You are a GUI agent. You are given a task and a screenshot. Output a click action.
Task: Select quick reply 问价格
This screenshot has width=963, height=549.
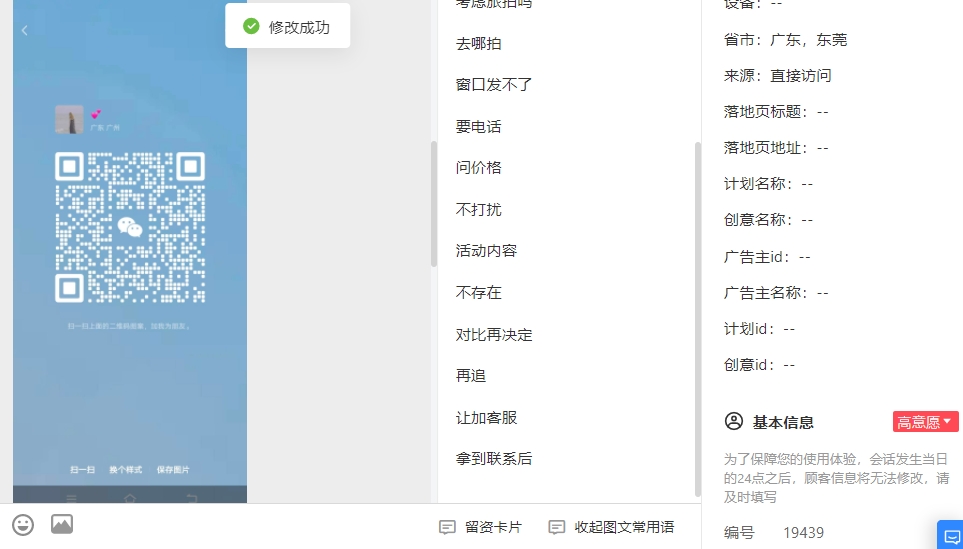coord(478,168)
